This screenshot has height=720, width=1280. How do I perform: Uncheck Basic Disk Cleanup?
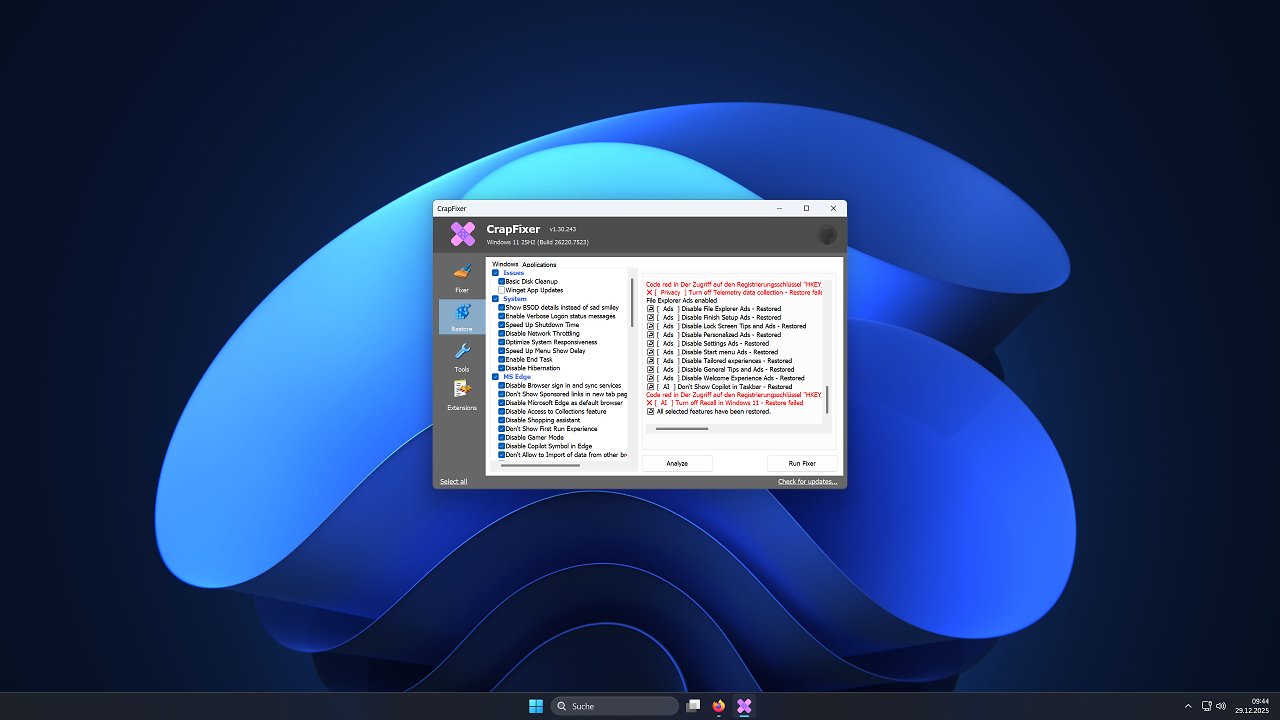(x=502, y=282)
